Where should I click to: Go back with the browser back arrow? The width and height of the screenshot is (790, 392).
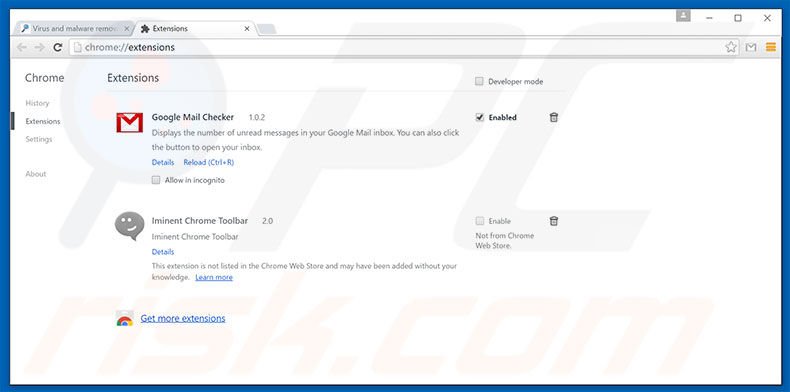coord(21,47)
